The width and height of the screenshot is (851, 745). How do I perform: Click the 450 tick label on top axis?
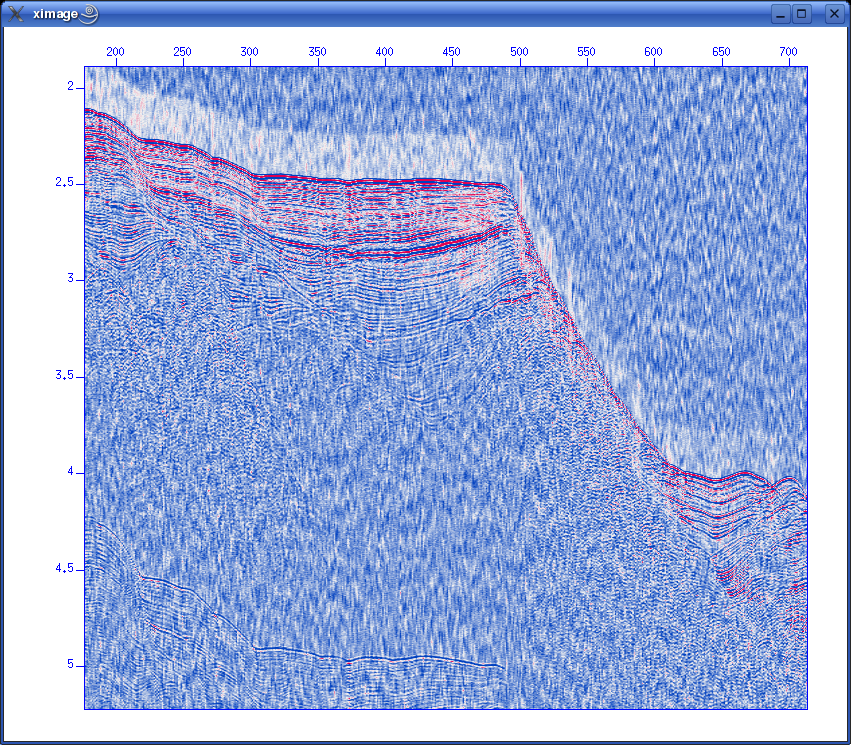pyautogui.click(x=452, y=52)
